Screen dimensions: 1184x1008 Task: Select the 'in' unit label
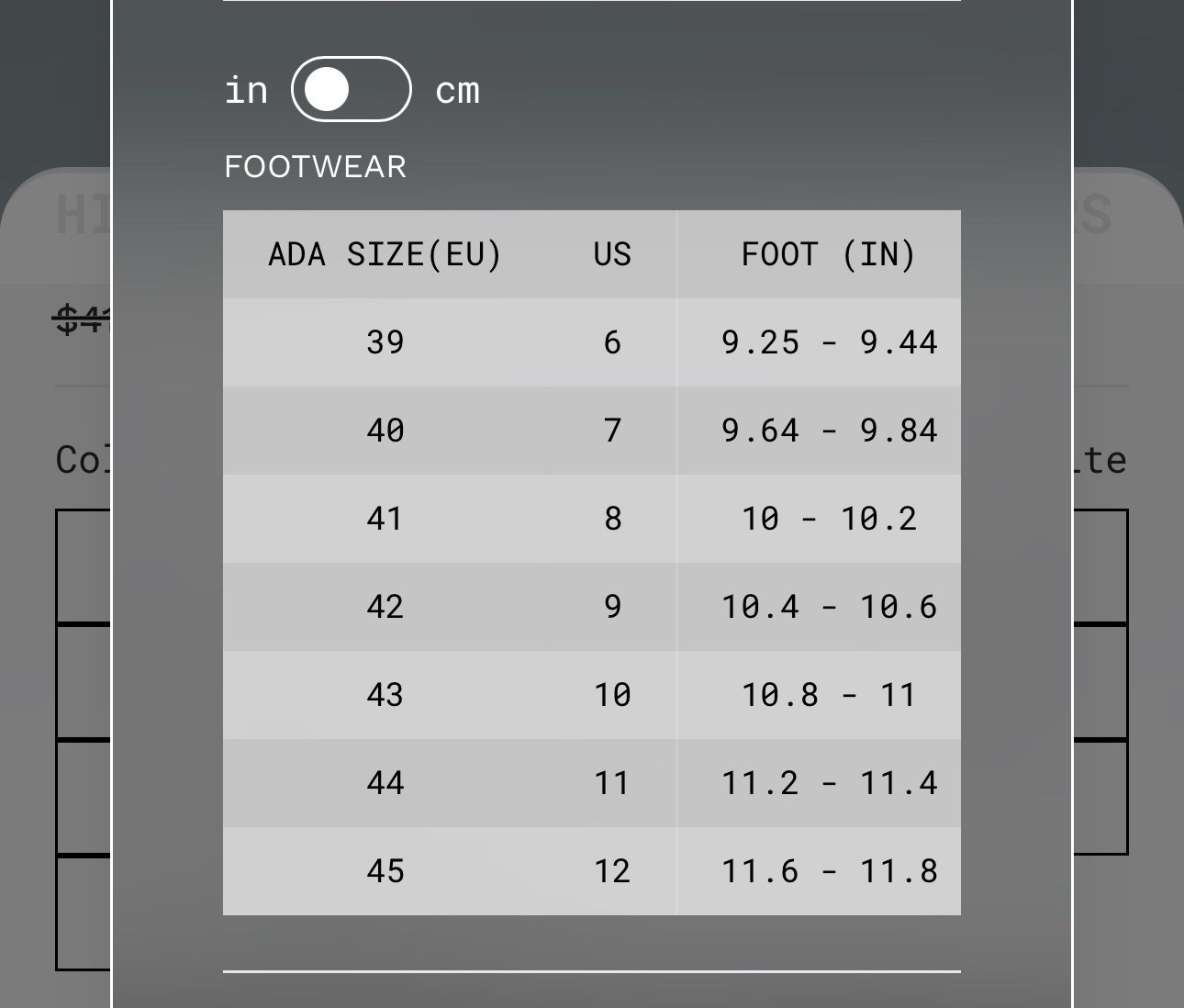pyautogui.click(x=246, y=90)
